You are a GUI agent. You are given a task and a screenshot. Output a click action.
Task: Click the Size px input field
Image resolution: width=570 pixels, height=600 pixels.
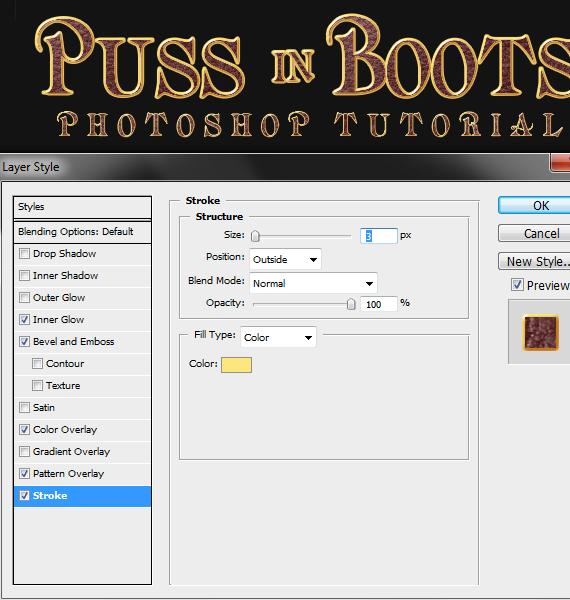378,236
